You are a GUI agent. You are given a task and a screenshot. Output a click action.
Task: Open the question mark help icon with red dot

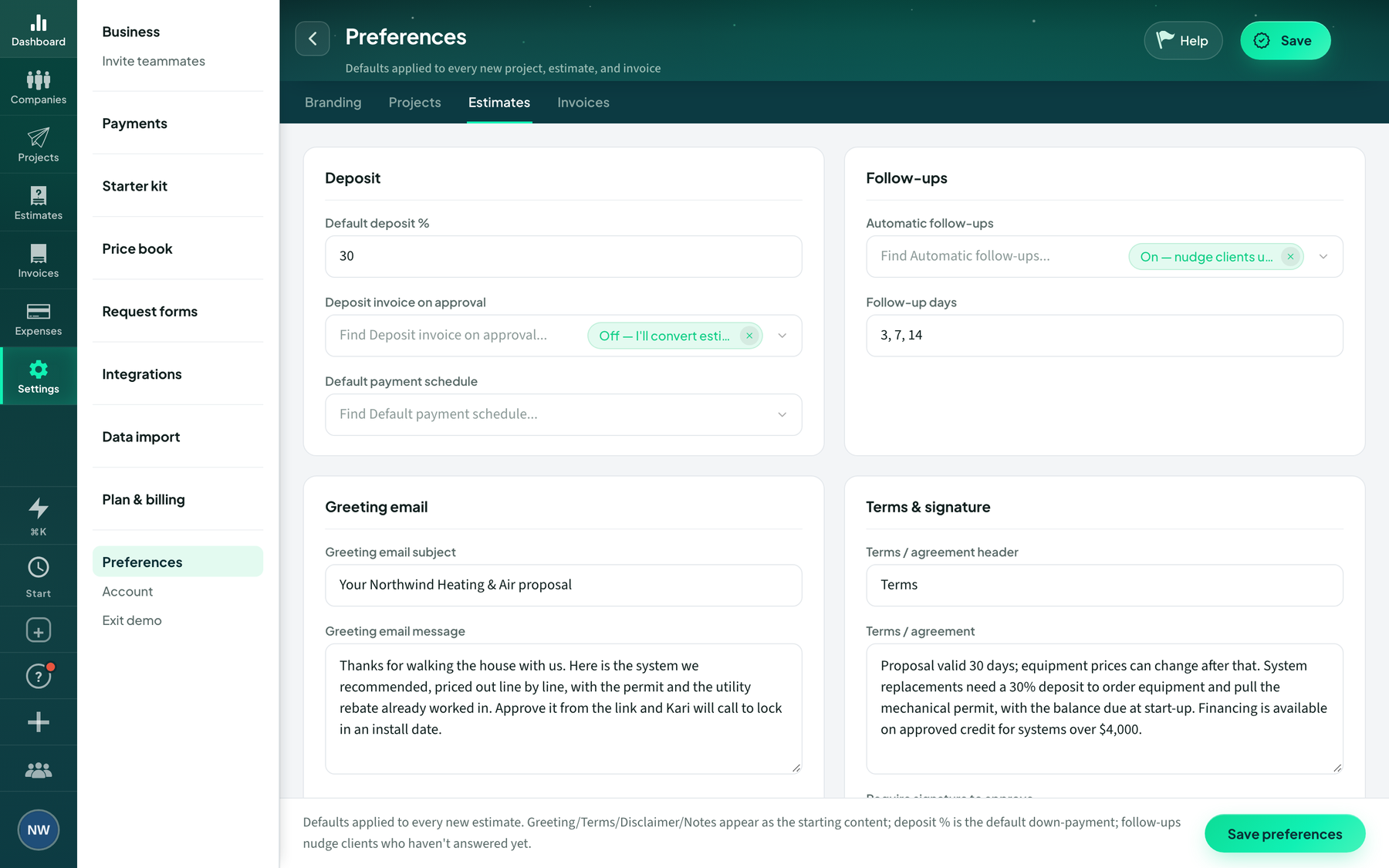pyautogui.click(x=39, y=677)
